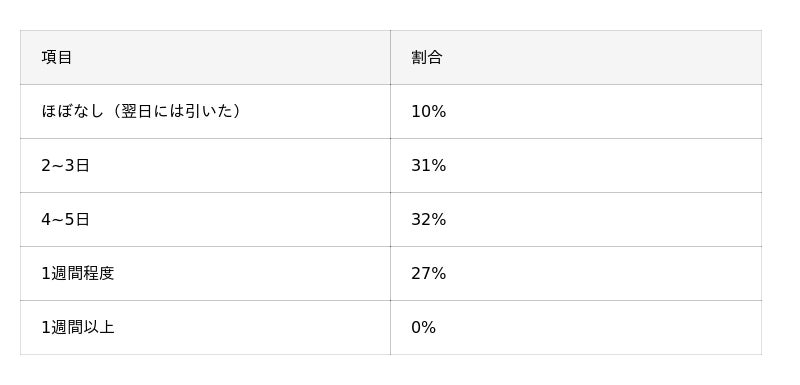Click the 10% value cell

point(576,111)
